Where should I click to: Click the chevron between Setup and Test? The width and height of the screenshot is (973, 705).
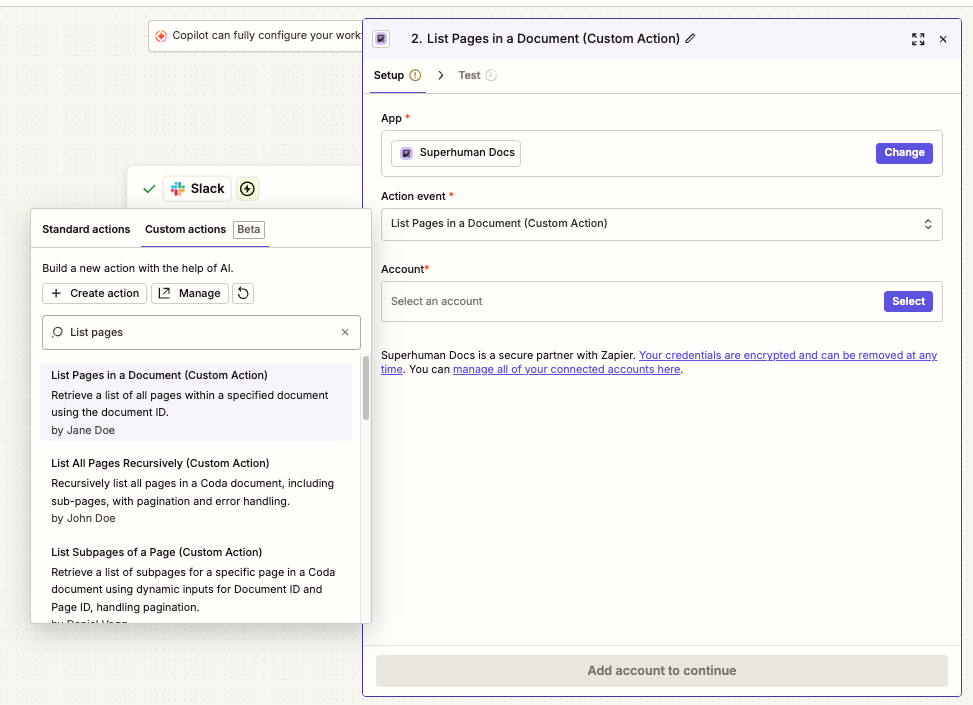441,75
